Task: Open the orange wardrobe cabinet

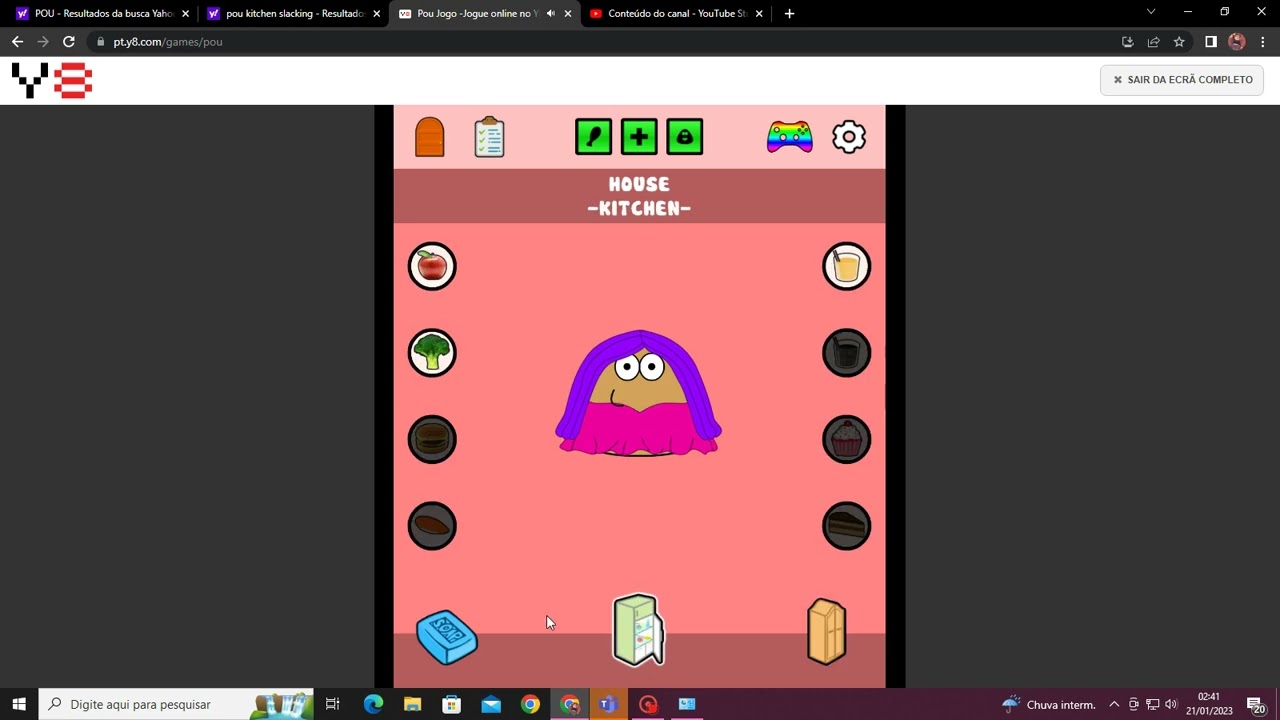Action: coord(827,632)
